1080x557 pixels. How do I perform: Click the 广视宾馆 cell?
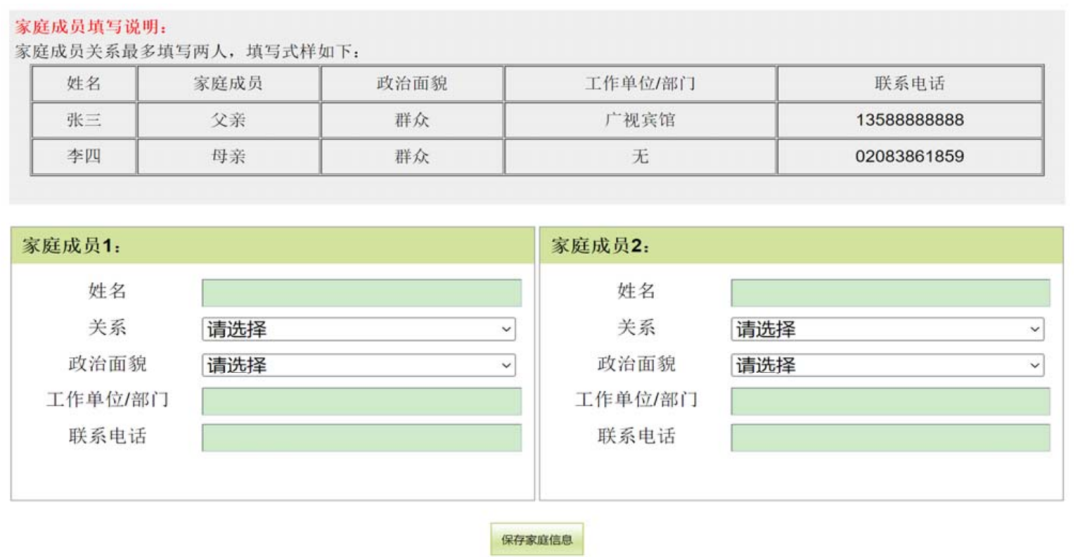tap(641, 120)
